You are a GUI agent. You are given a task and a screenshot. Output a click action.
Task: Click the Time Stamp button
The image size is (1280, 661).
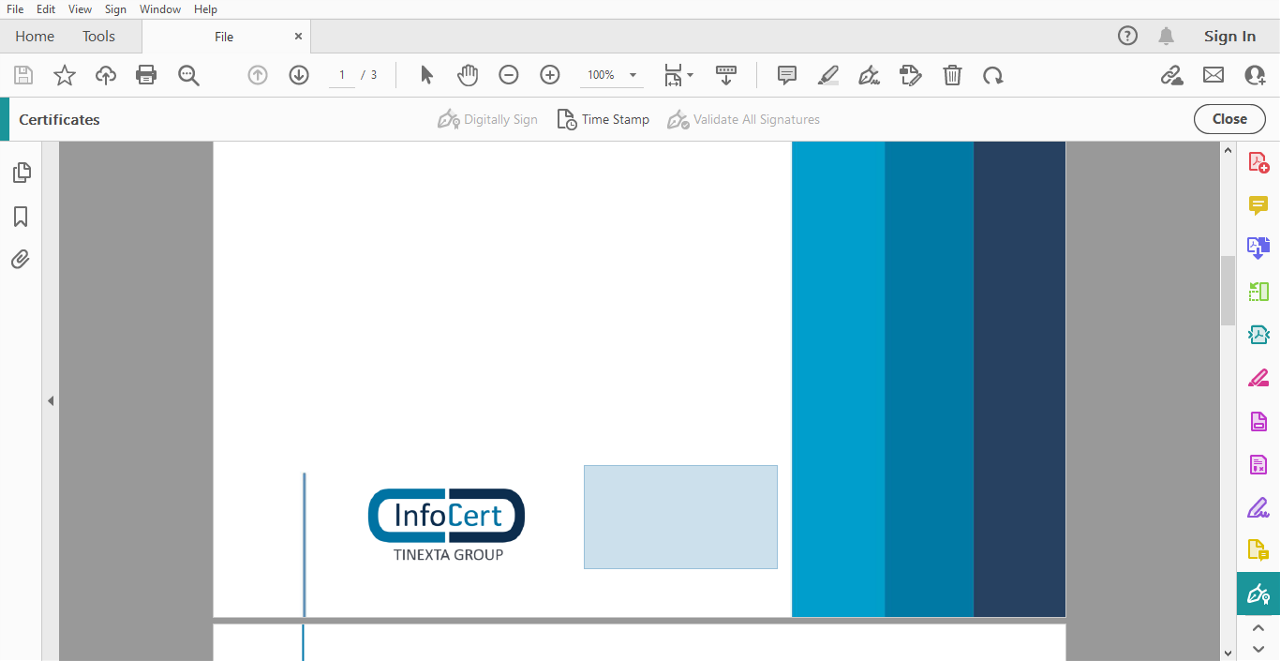(x=603, y=119)
